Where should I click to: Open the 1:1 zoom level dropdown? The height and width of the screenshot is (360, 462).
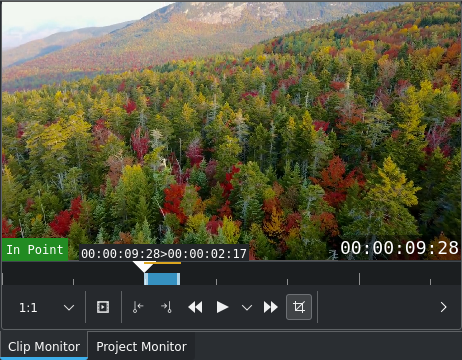click(x=46, y=307)
